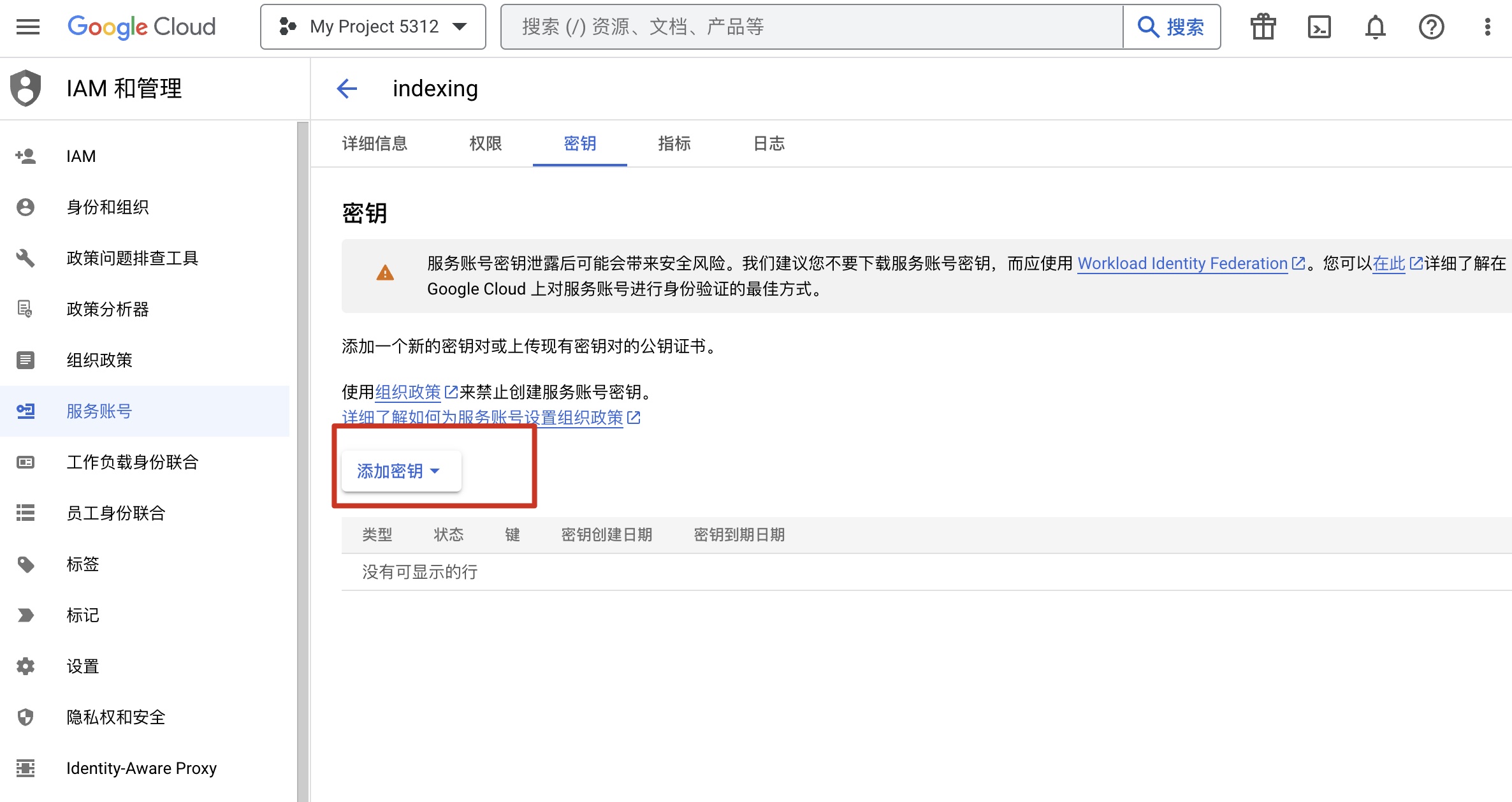The width and height of the screenshot is (1512, 802).
Task: Switch to the 权限 tab
Action: [x=485, y=143]
